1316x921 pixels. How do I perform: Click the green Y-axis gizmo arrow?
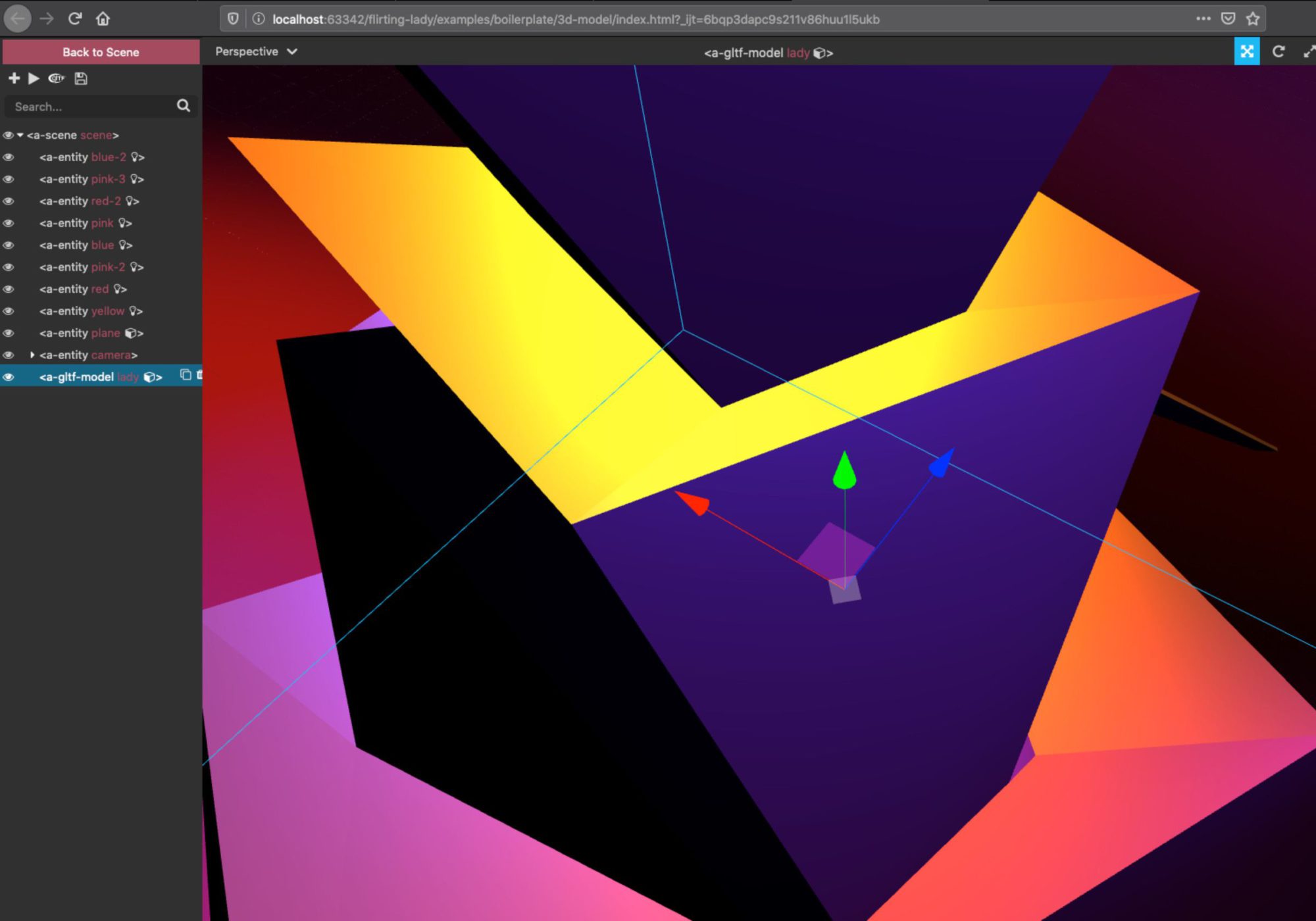pyautogui.click(x=844, y=471)
